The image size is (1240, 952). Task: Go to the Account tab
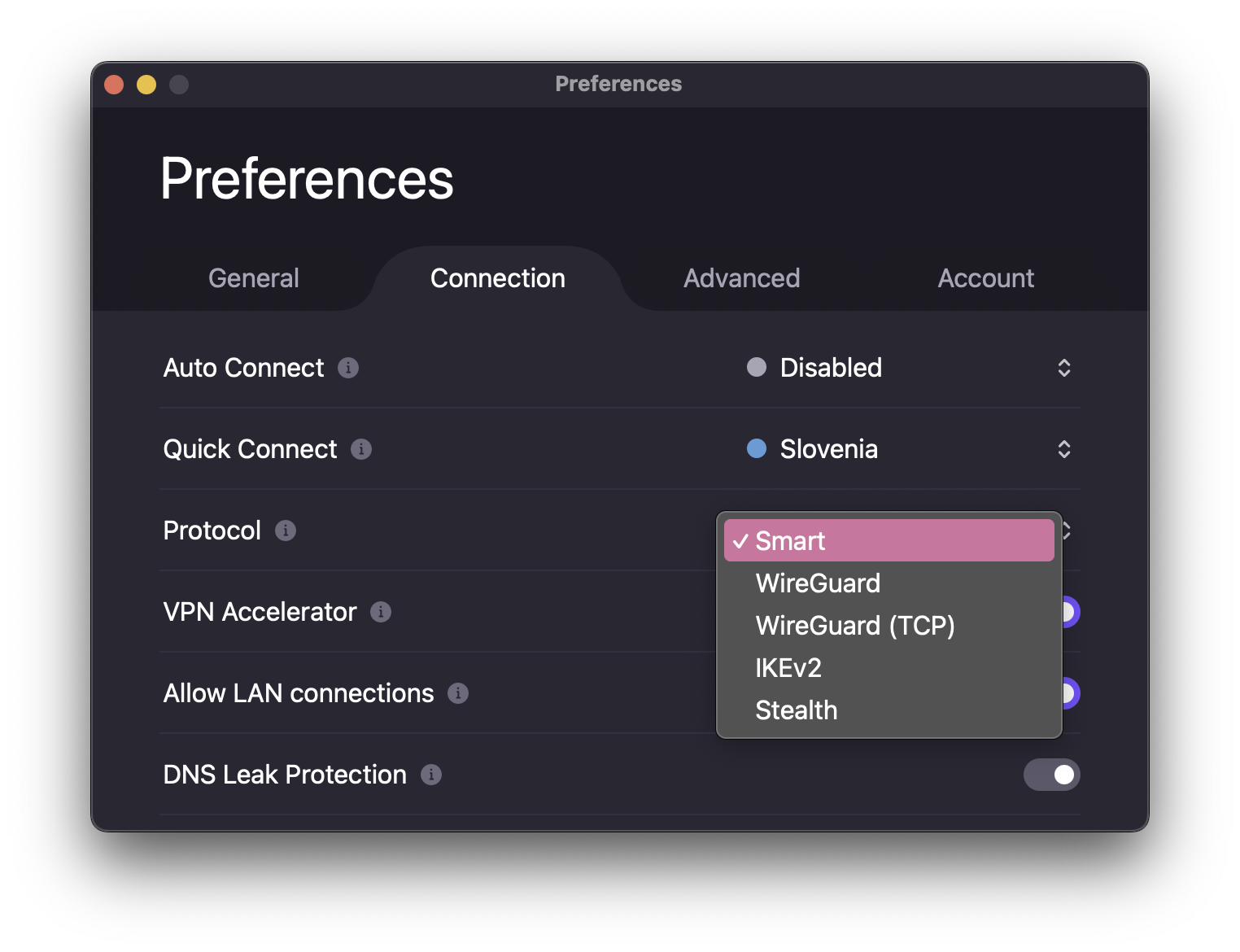[985, 278]
